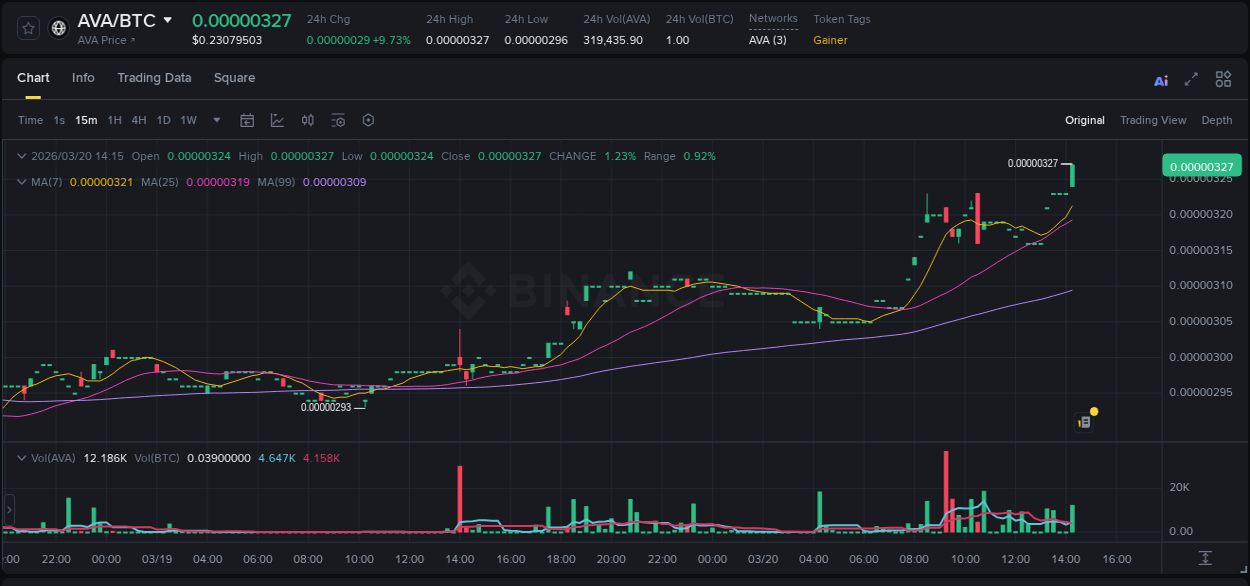Click the small order notification icon on the chart
Viewport: 1250px width, 586px height.
pos(1084,421)
